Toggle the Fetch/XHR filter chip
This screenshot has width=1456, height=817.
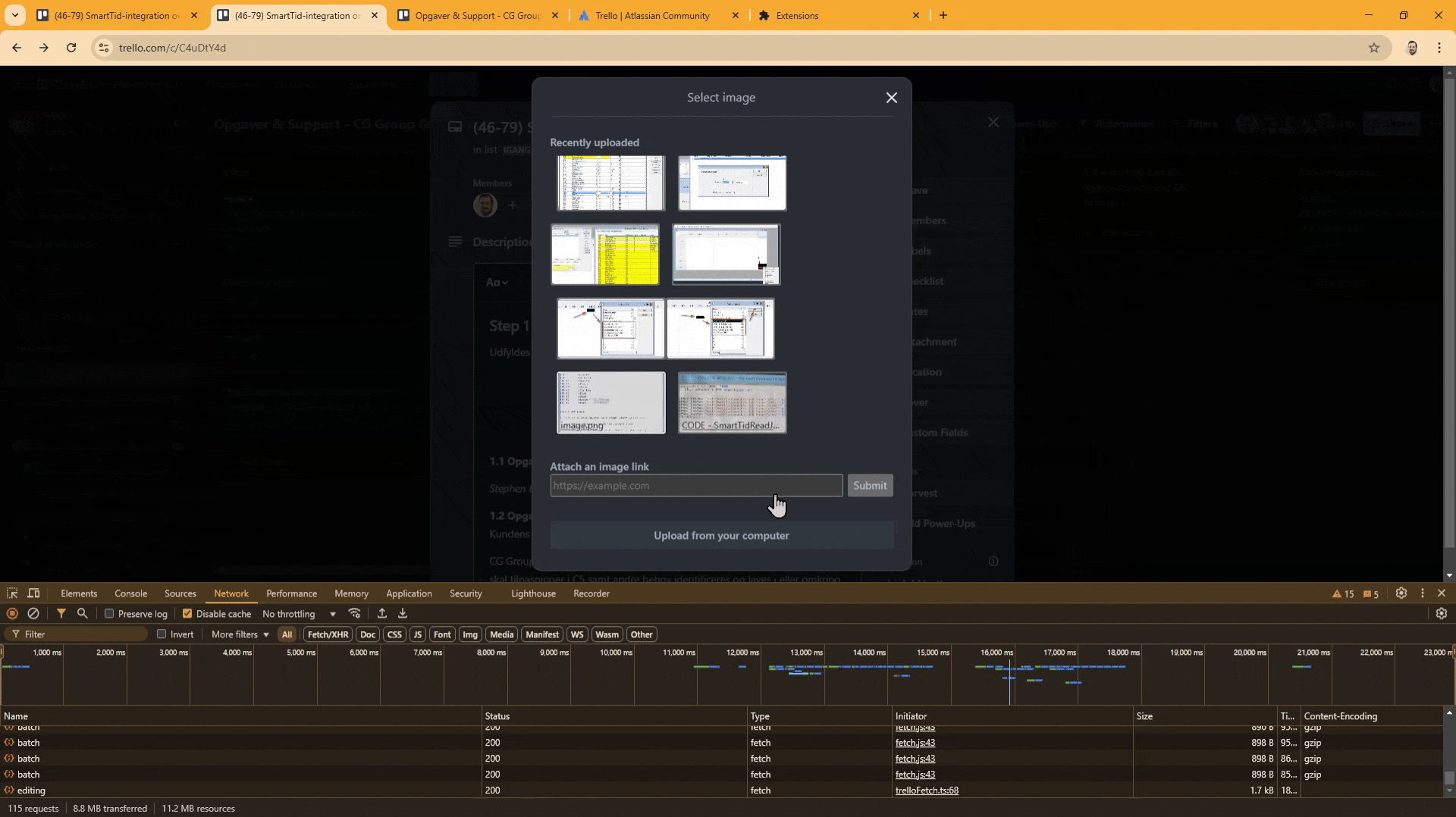click(328, 634)
